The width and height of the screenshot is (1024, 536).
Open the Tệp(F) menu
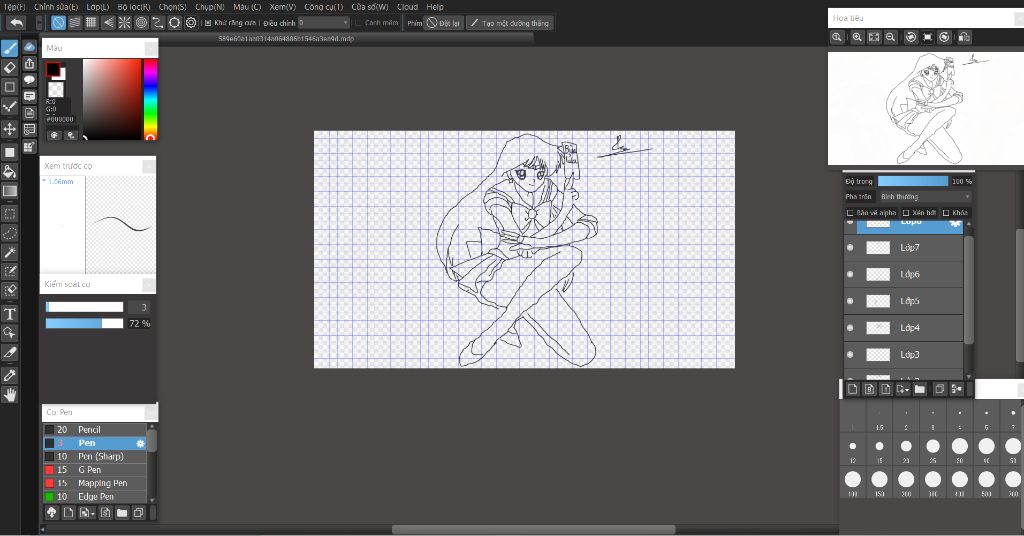14,7
